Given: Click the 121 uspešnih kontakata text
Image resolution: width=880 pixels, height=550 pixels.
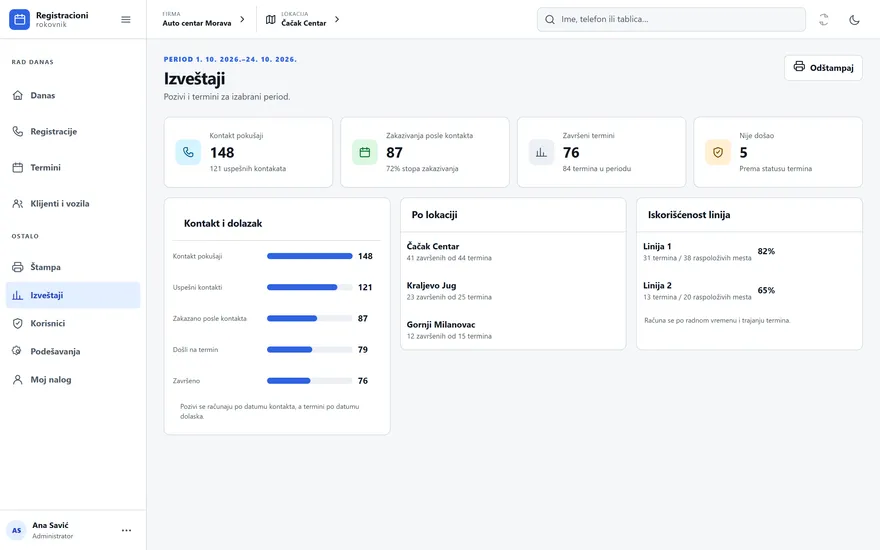Looking at the screenshot, I should pos(248,168).
